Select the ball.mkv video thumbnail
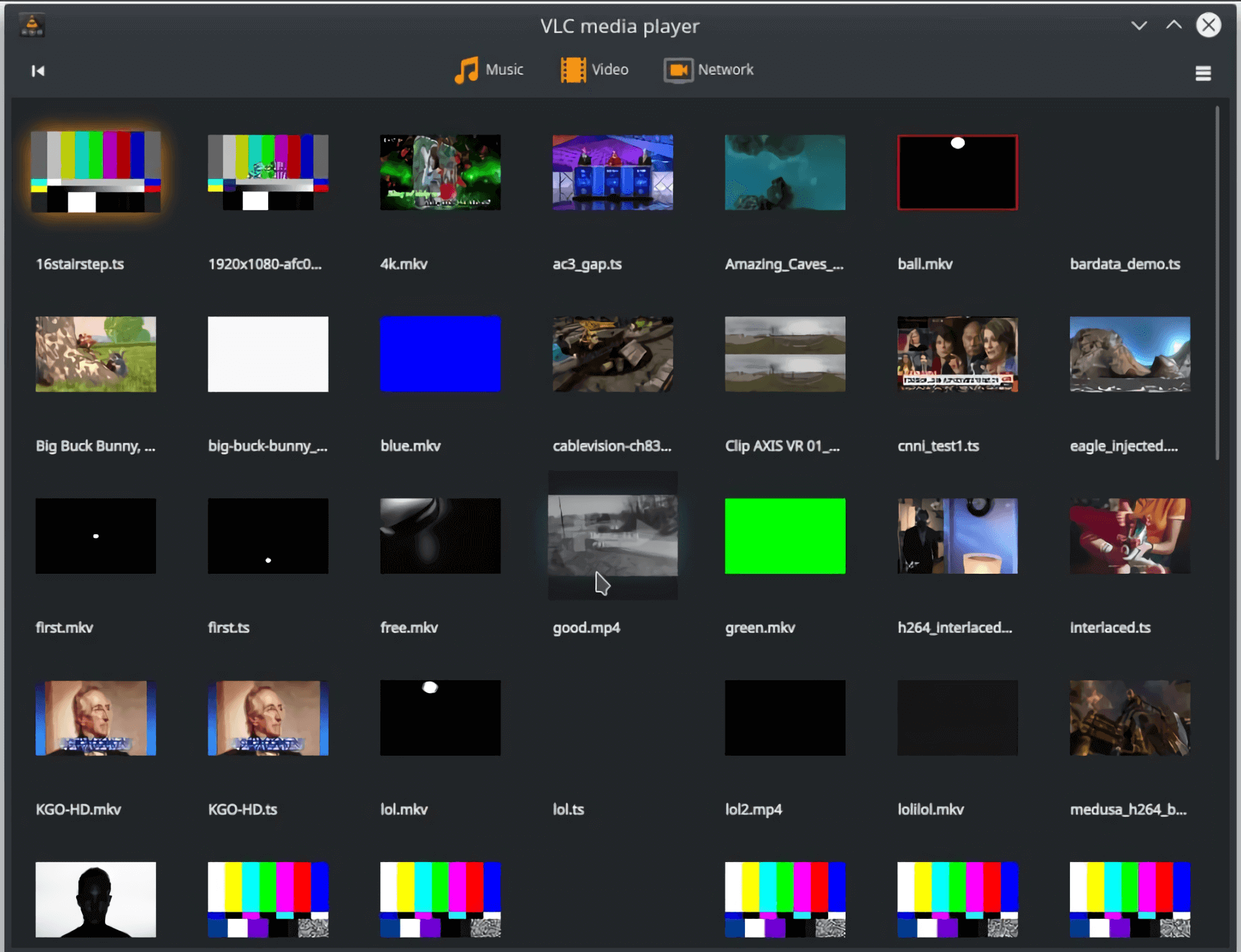The height and width of the screenshot is (952, 1241). tap(957, 173)
